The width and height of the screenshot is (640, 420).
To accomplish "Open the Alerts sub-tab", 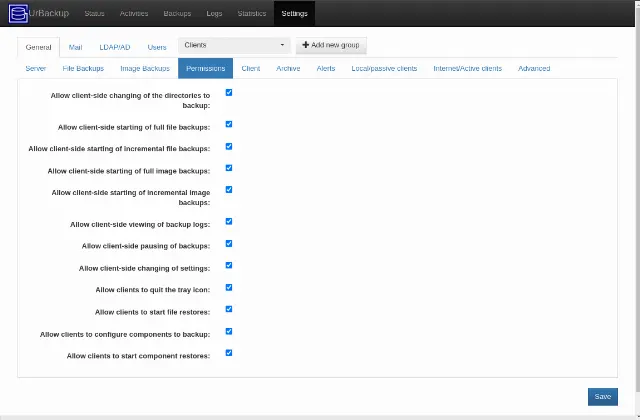I will (326, 69).
